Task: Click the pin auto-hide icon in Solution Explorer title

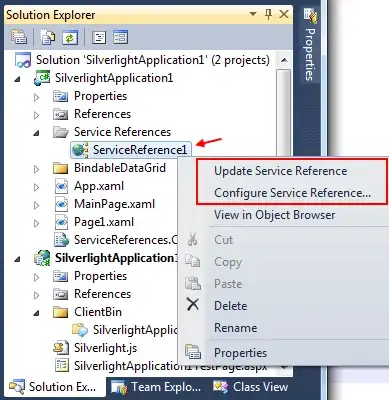Action: (x=269, y=14)
